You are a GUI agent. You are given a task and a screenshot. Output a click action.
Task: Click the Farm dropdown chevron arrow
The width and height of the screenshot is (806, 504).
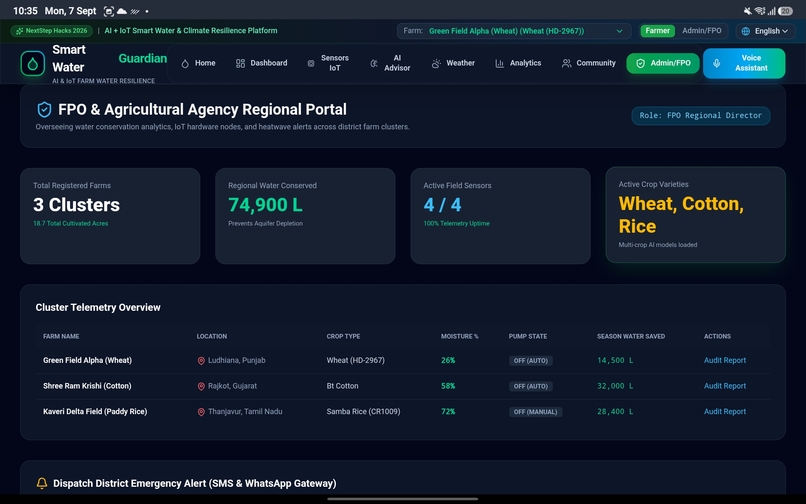click(619, 31)
